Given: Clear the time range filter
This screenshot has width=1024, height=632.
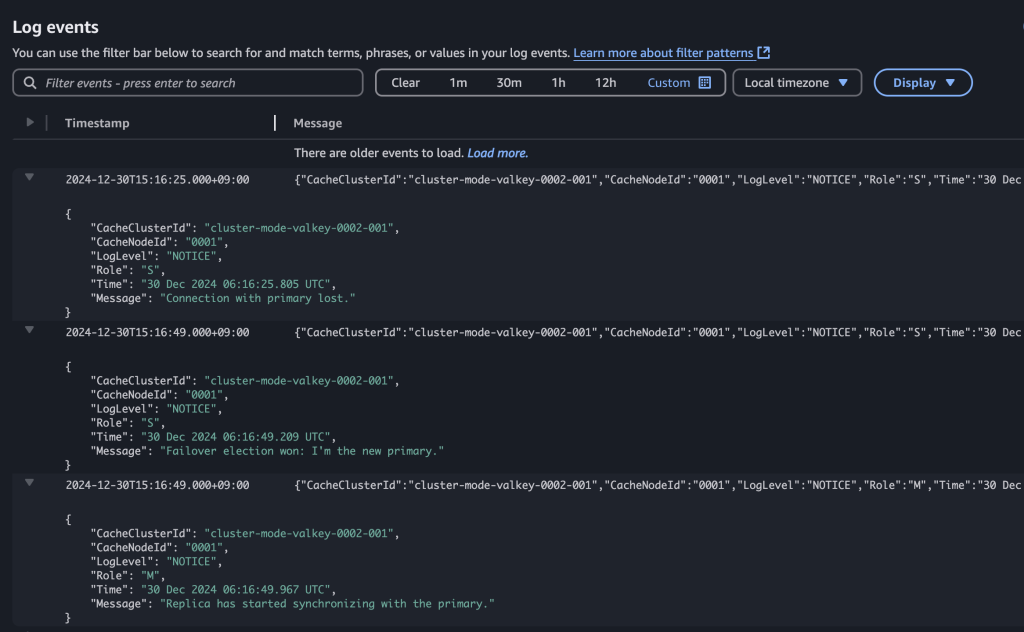Looking at the screenshot, I should [405, 83].
